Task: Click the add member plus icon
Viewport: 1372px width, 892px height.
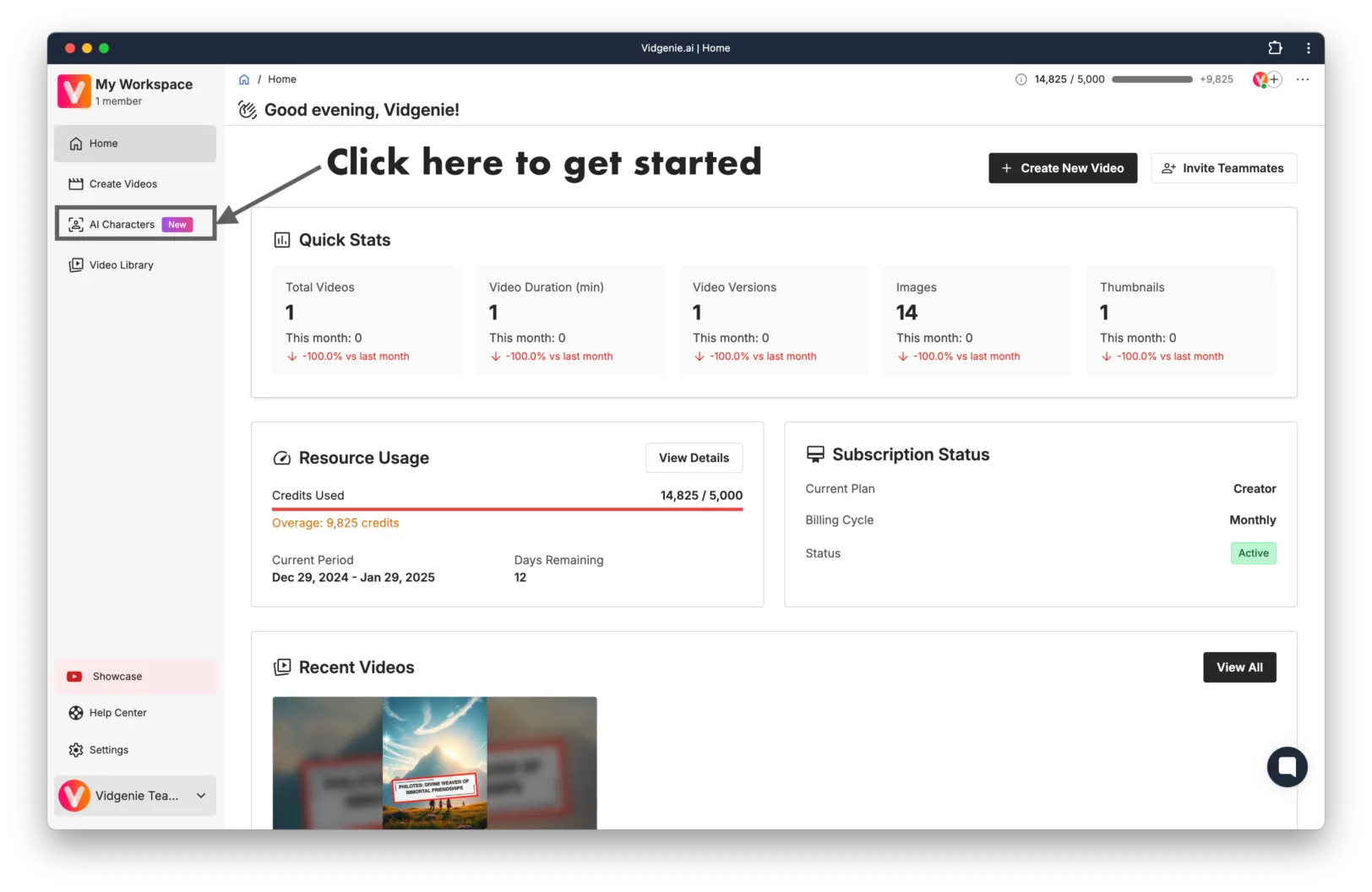Action: point(1275,79)
